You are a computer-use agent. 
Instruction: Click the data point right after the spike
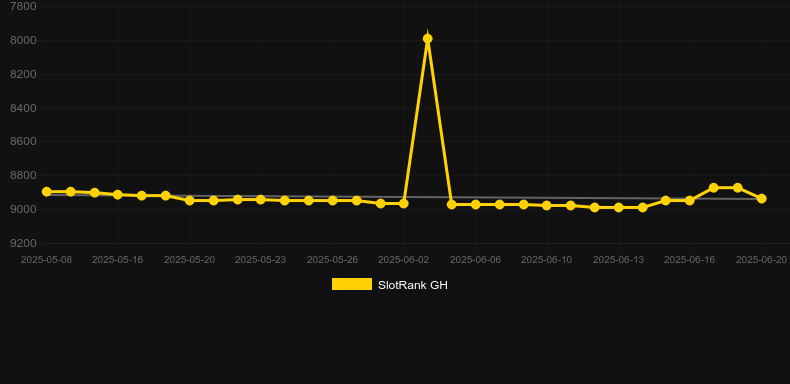pos(451,205)
